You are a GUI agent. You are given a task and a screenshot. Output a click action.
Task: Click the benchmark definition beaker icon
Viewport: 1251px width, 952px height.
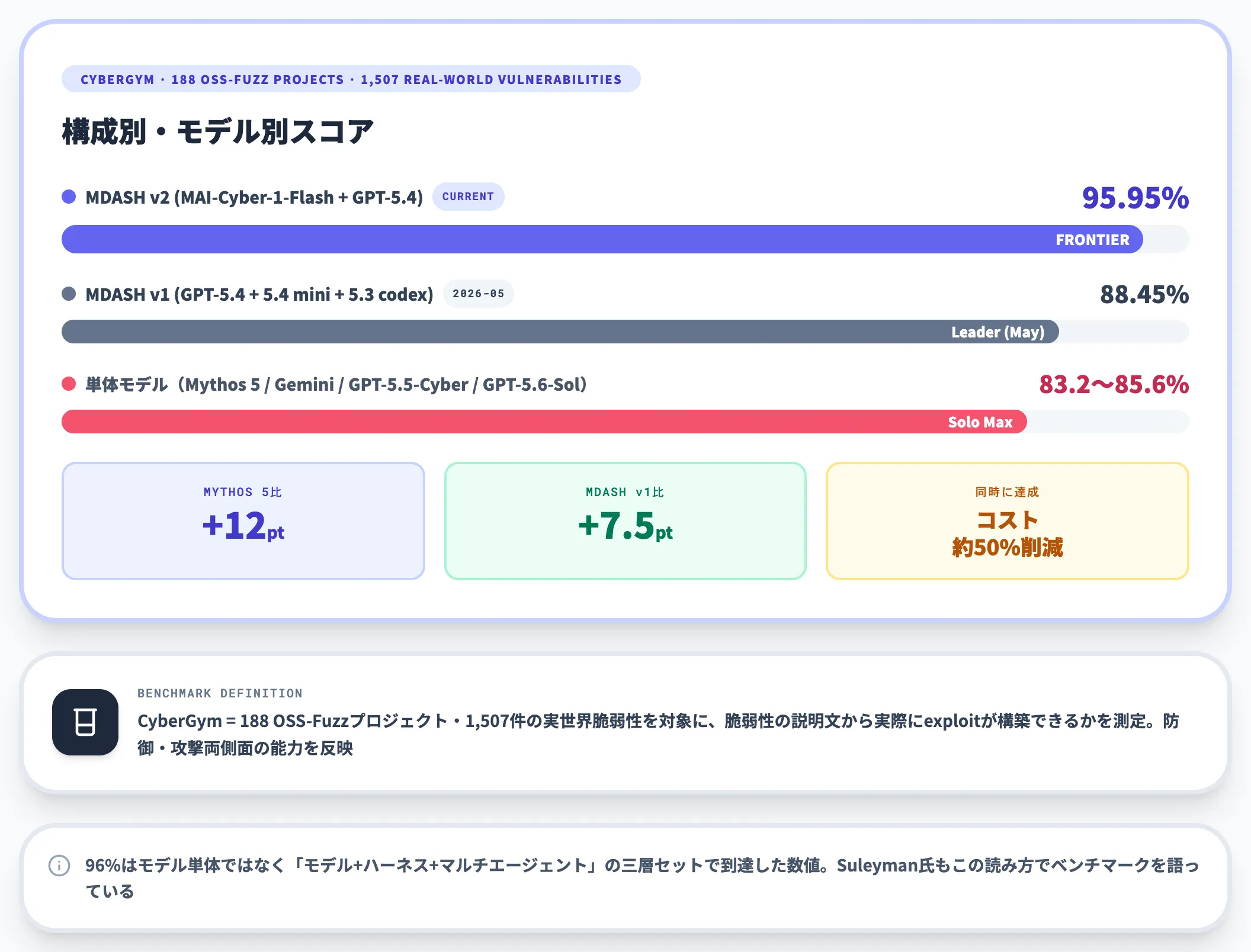[85, 722]
